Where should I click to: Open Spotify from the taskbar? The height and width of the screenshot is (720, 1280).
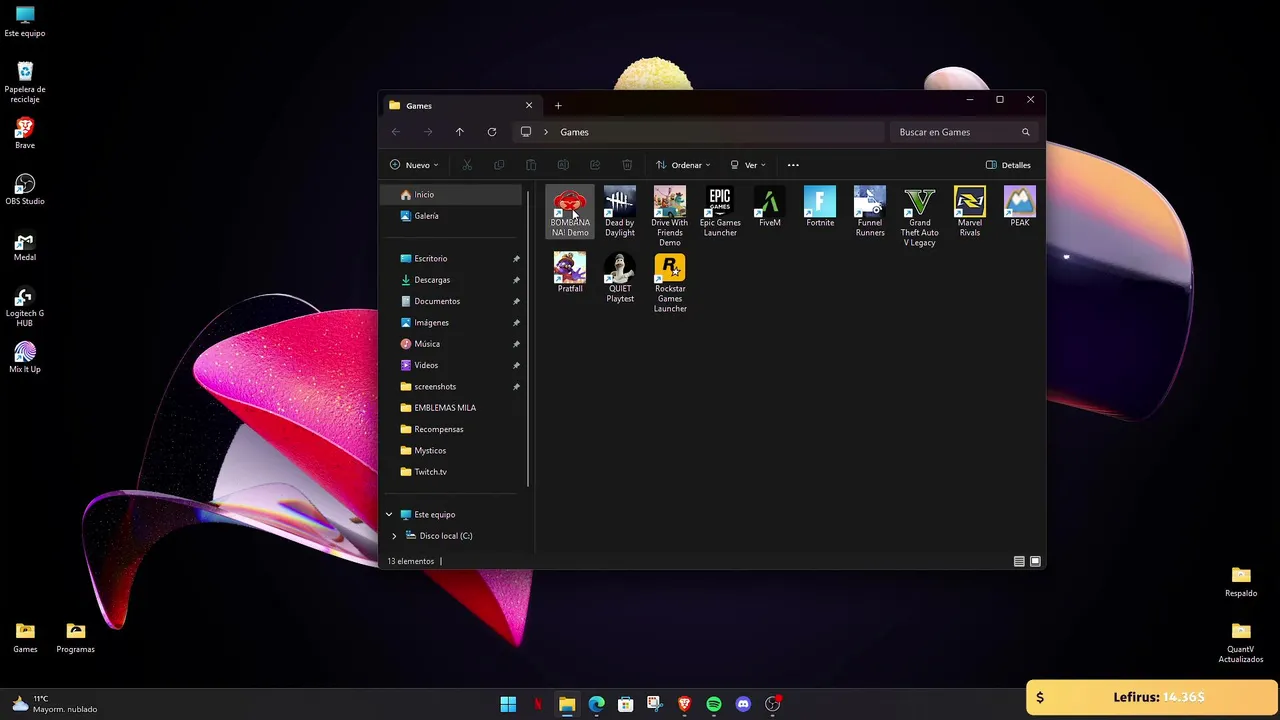pos(714,704)
